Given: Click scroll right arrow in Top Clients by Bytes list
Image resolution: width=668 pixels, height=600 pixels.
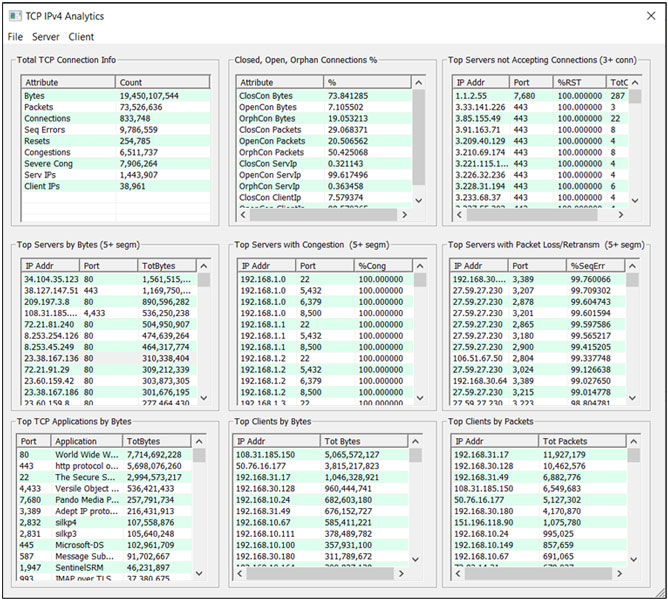Looking at the screenshot, I should pyautogui.click(x=401, y=574).
